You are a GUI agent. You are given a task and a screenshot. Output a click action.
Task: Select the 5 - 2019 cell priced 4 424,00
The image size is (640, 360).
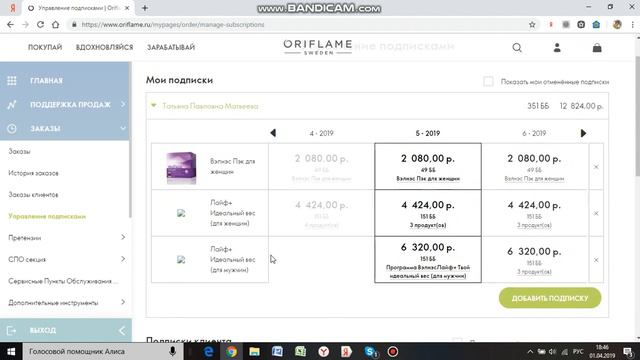pos(428,213)
